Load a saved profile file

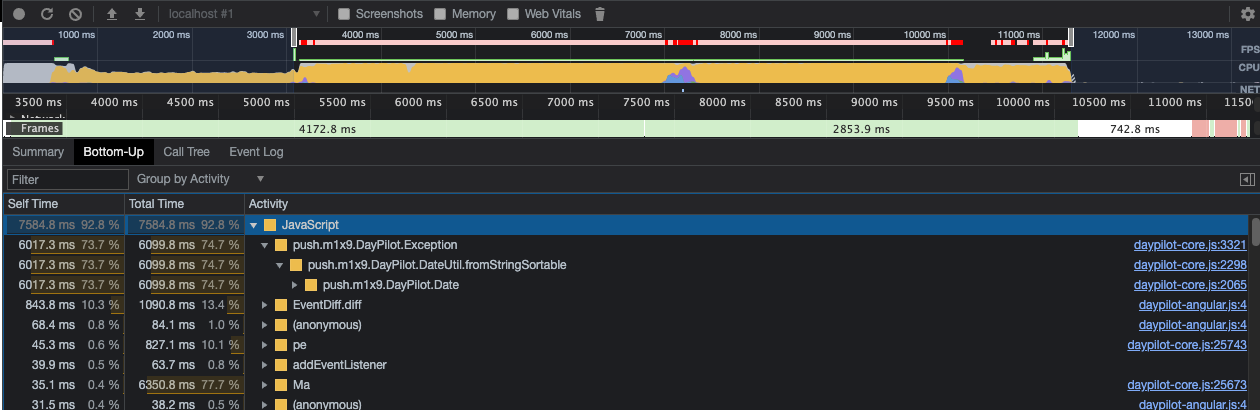click(x=111, y=14)
